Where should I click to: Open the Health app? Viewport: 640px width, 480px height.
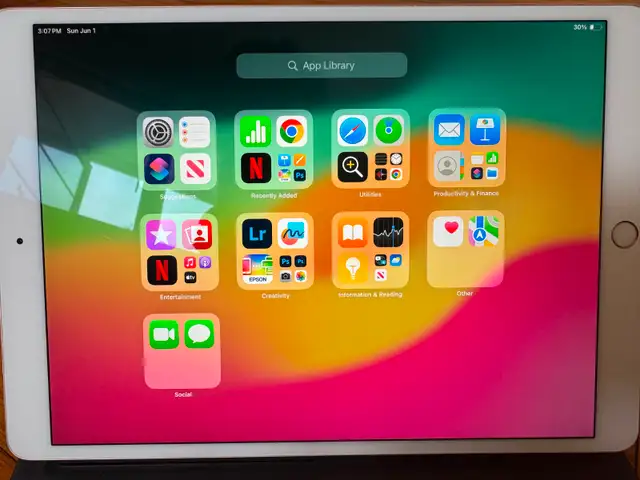pyautogui.click(x=448, y=231)
